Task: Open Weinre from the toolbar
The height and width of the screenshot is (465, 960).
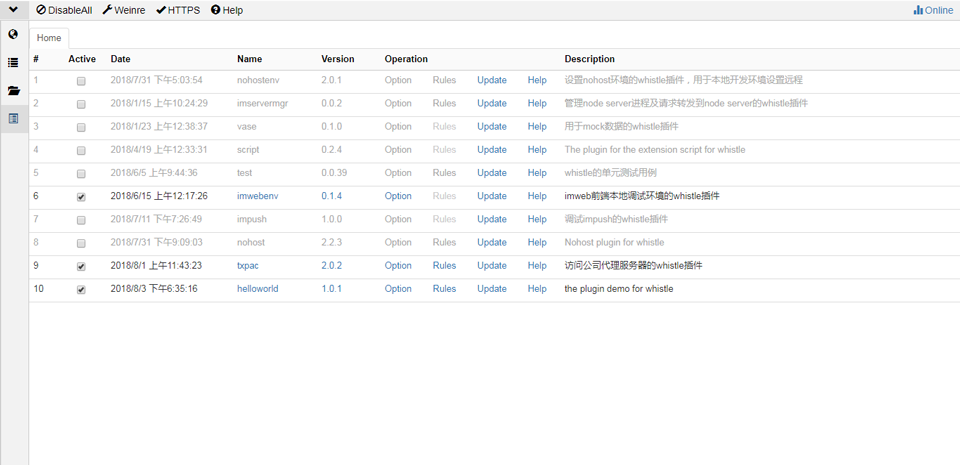Action: [124, 10]
